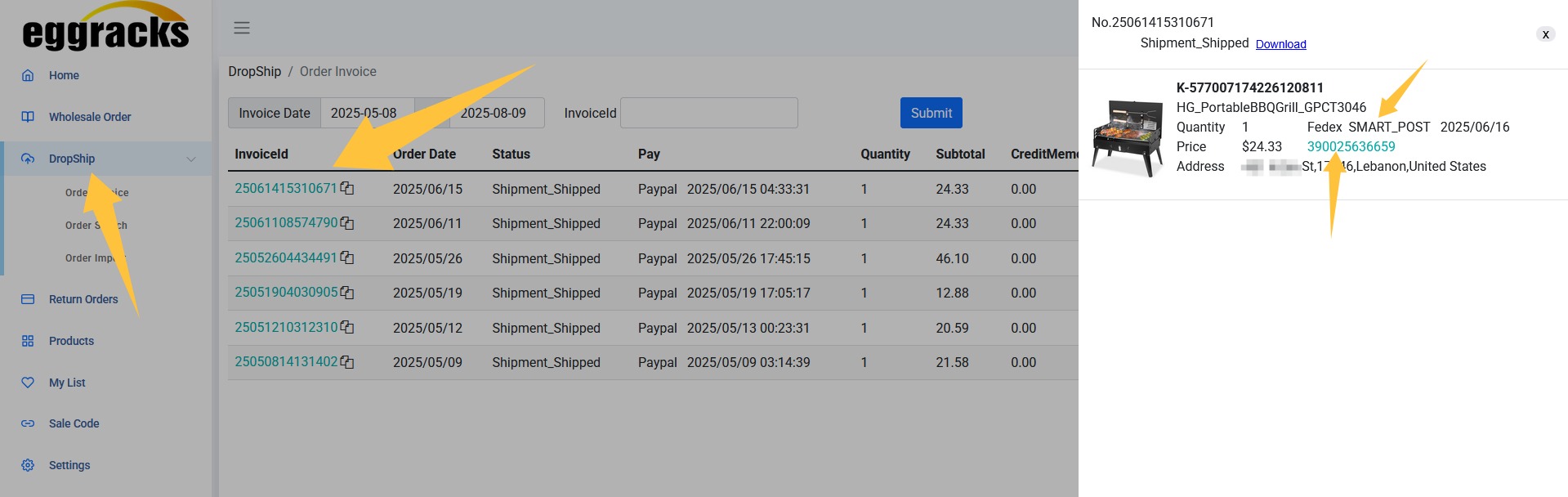Open the Settings gear in sidebar
Viewport: 1568px width, 497px height.
click(x=28, y=465)
